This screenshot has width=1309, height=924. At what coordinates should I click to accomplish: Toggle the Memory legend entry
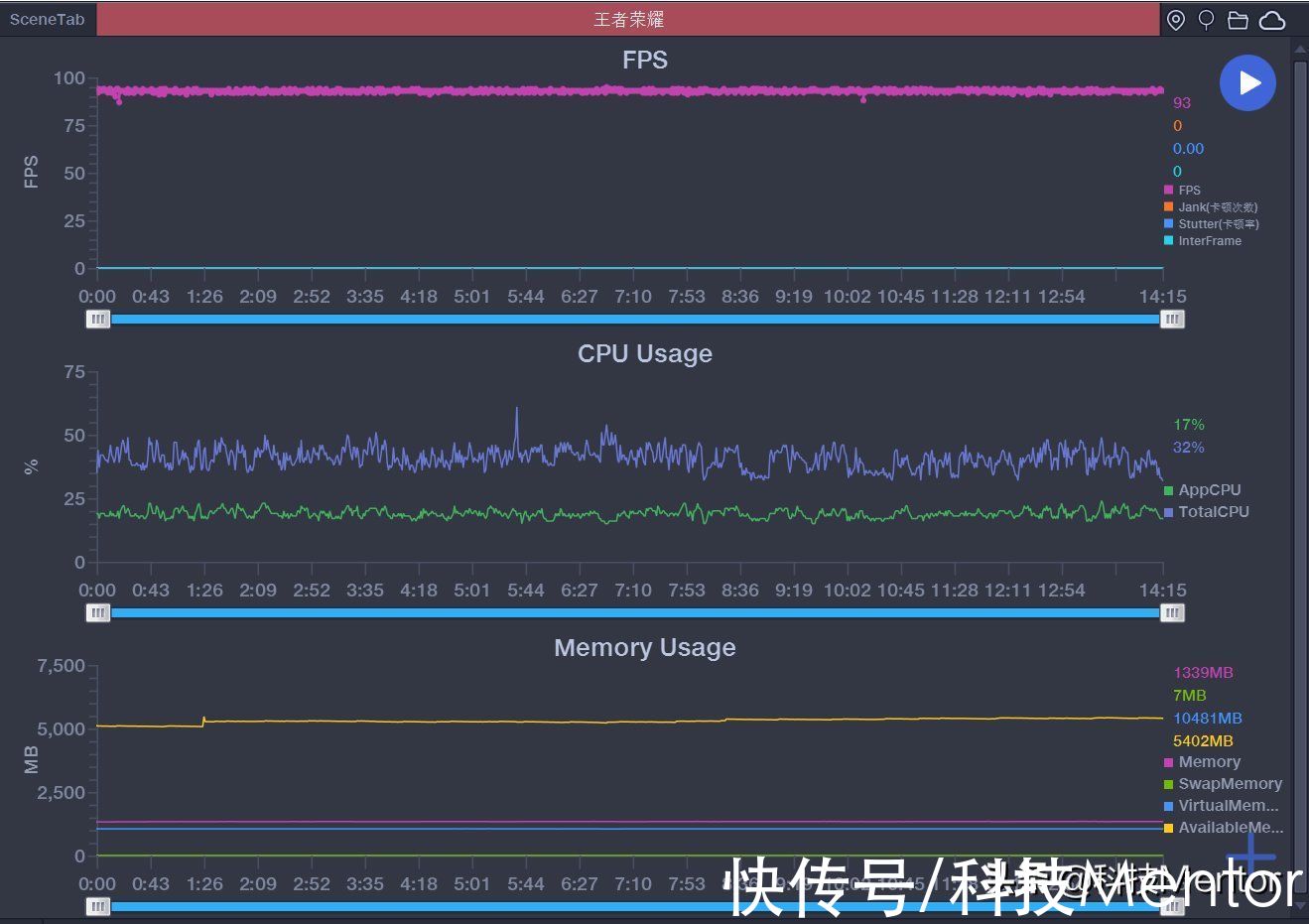point(1202,761)
